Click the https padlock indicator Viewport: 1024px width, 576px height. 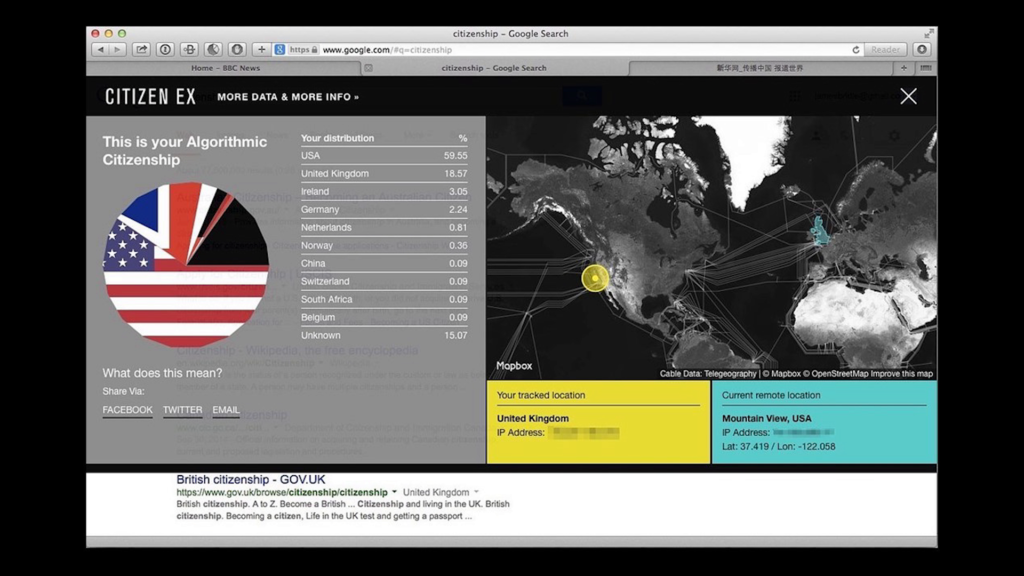click(x=304, y=50)
